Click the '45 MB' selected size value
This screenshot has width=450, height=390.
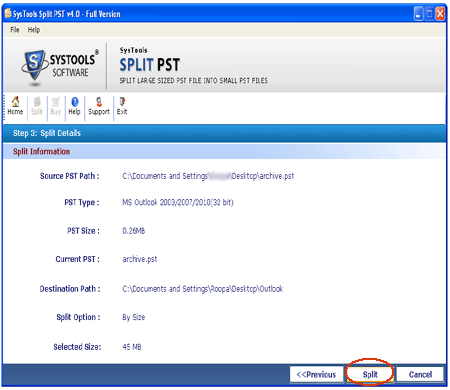(x=132, y=347)
